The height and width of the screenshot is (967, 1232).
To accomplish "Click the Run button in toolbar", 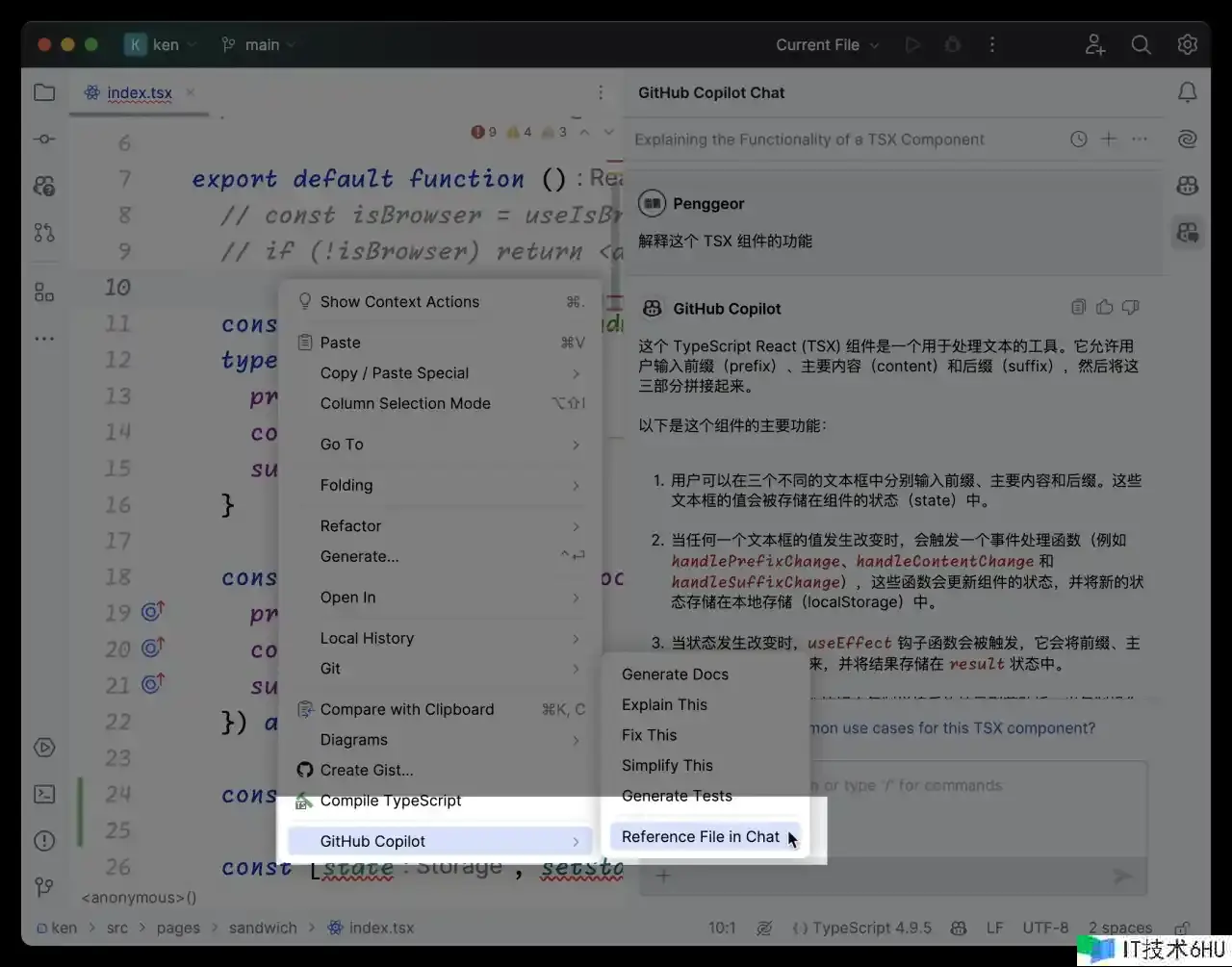I will click(912, 45).
